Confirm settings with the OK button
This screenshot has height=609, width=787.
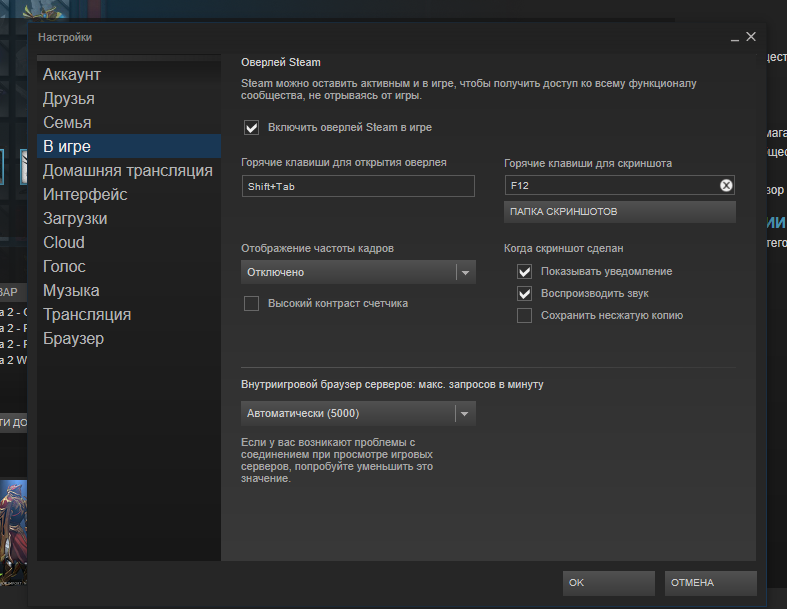(608, 583)
